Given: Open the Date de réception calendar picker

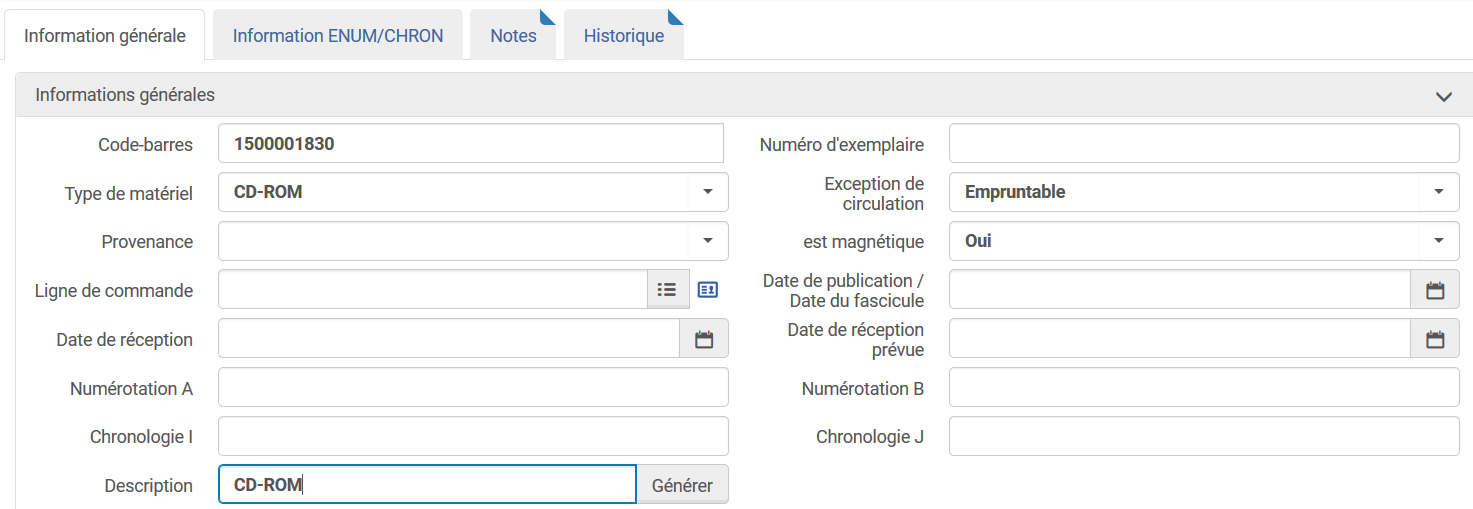Looking at the screenshot, I should click(704, 339).
